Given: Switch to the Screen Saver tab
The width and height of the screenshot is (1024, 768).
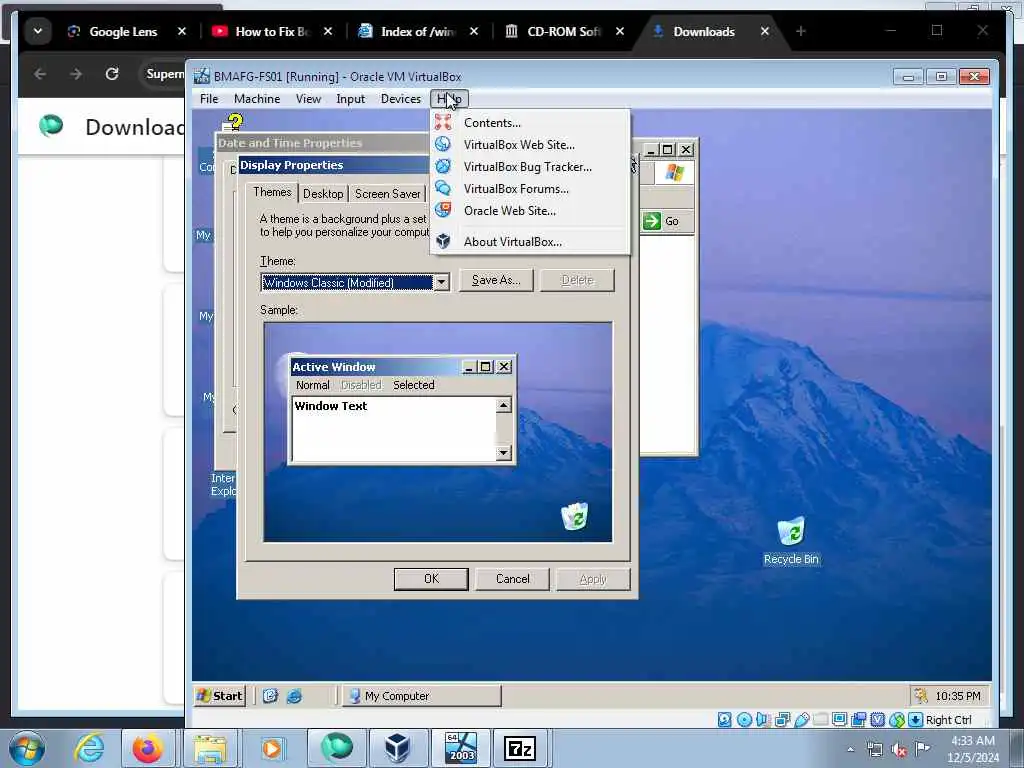Looking at the screenshot, I should click(x=387, y=194).
